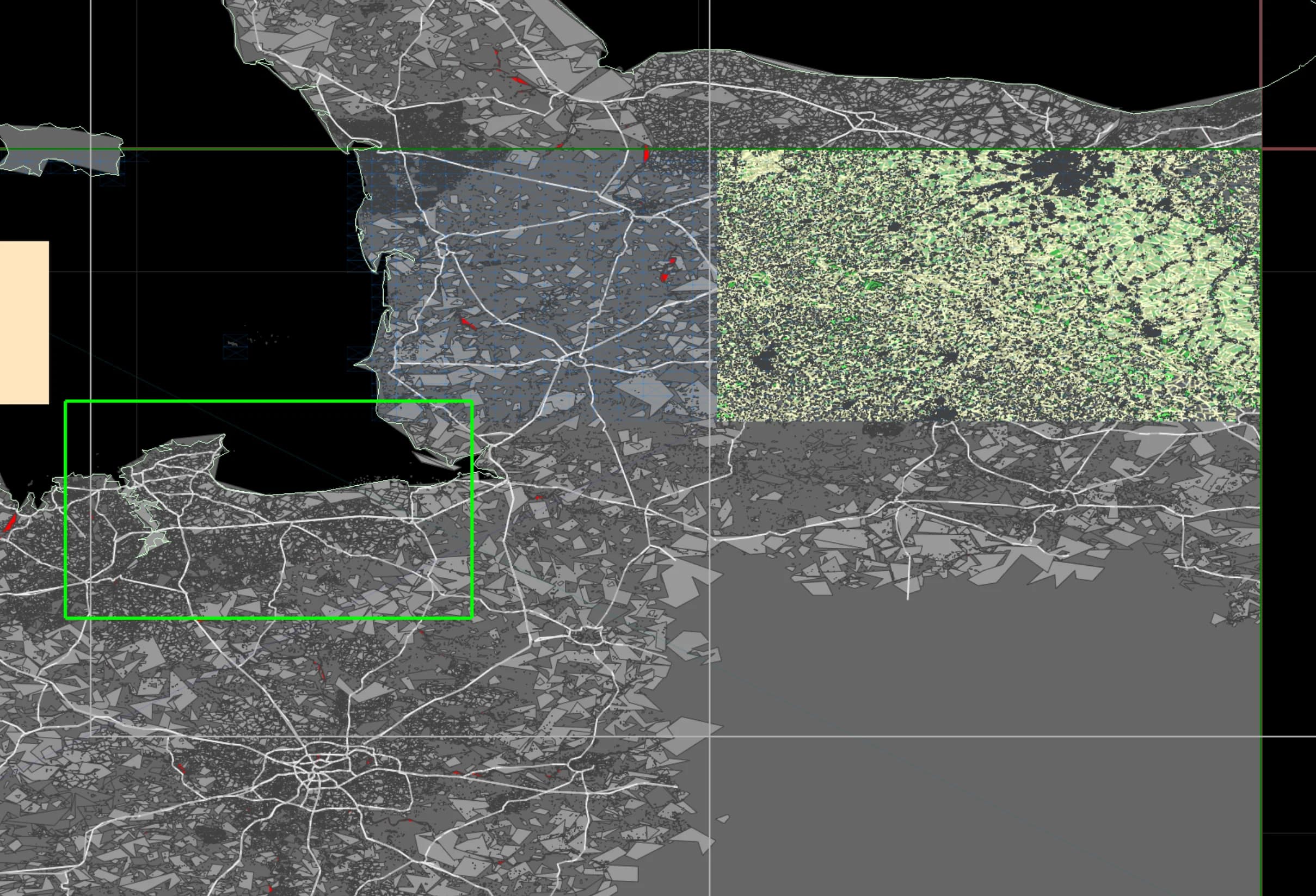Click the peach-colored rectangle at the left edge
Screen dimensions: 1316x896
tap(24, 323)
